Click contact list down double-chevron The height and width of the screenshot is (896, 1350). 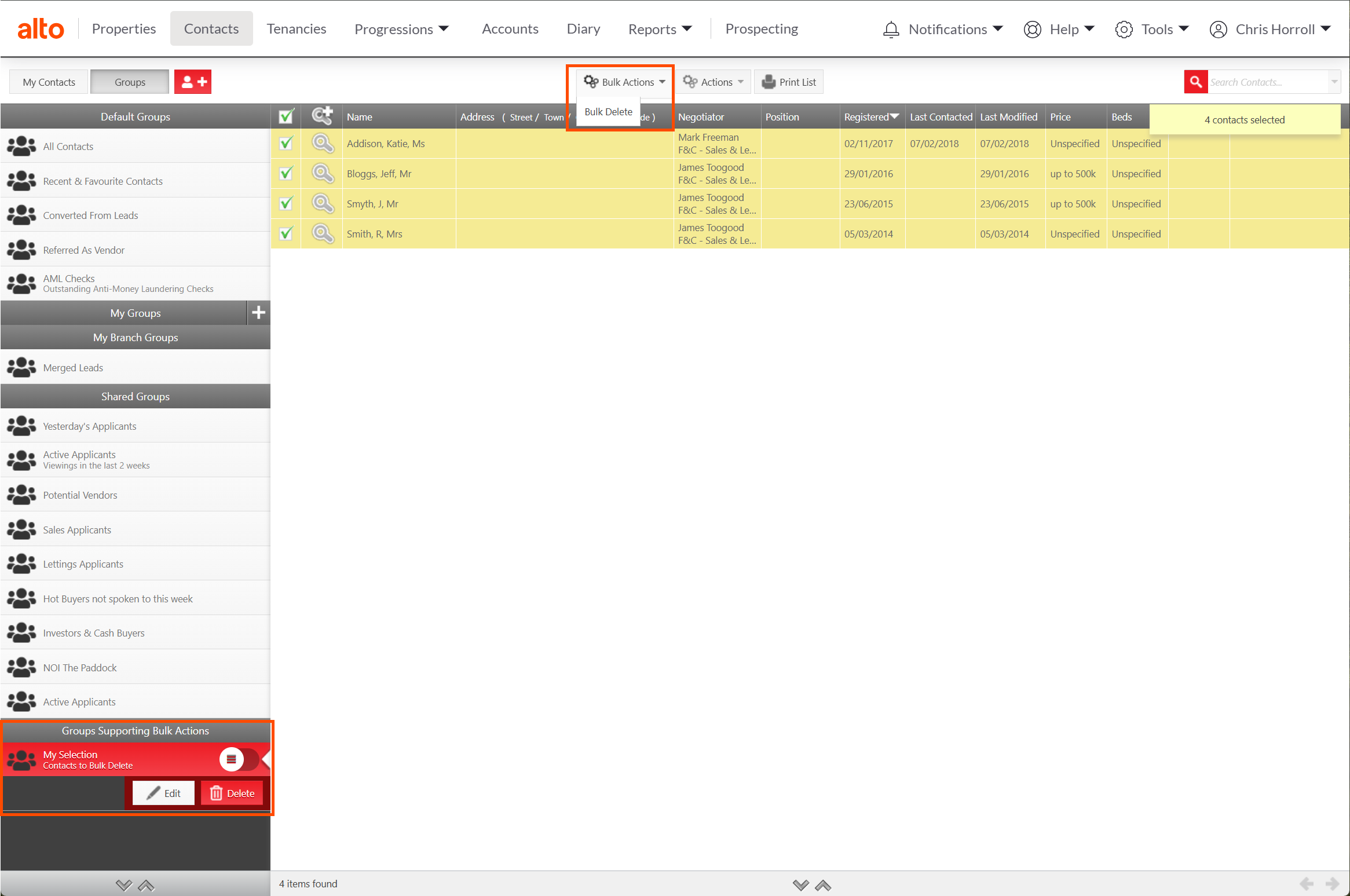pos(800,885)
